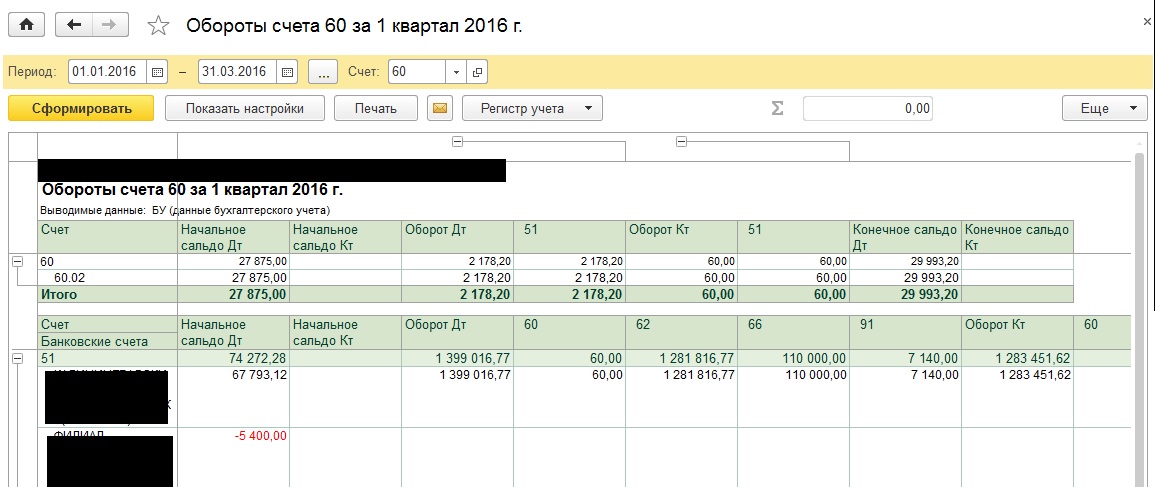Open calendar for end date 31.03.2016
This screenshot has width=1155, height=487.
click(287, 72)
